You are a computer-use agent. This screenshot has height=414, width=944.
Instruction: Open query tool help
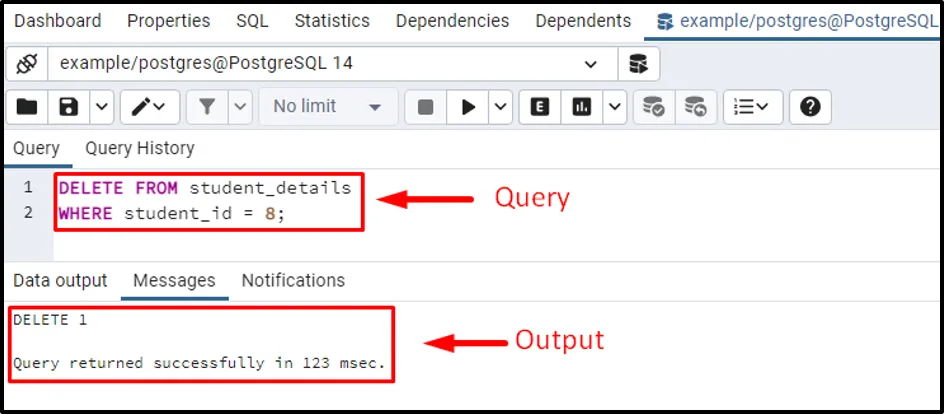[810, 107]
